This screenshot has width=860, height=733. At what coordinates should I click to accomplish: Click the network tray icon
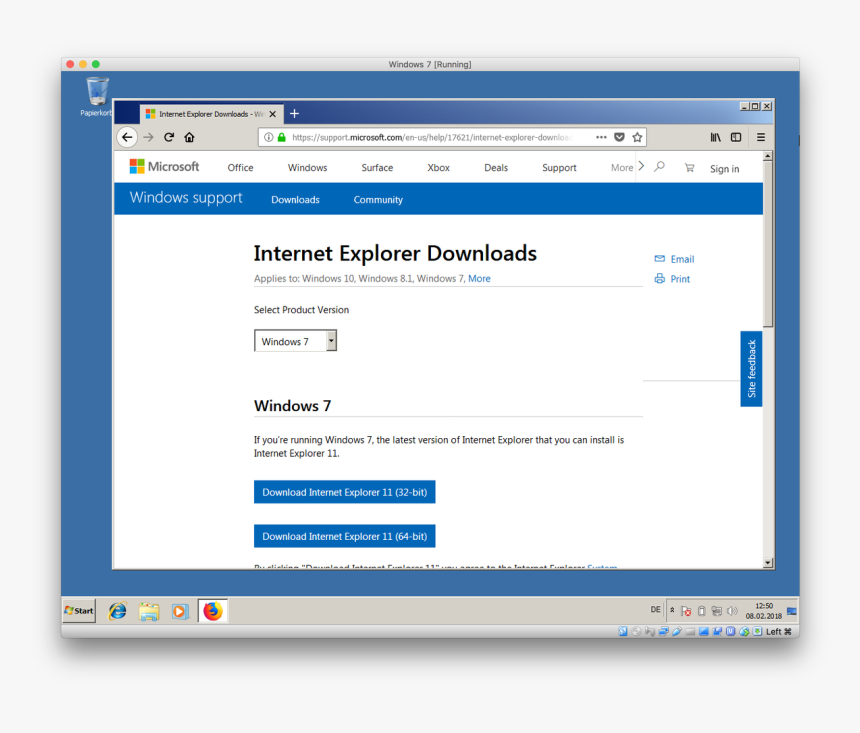tap(717, 611)
